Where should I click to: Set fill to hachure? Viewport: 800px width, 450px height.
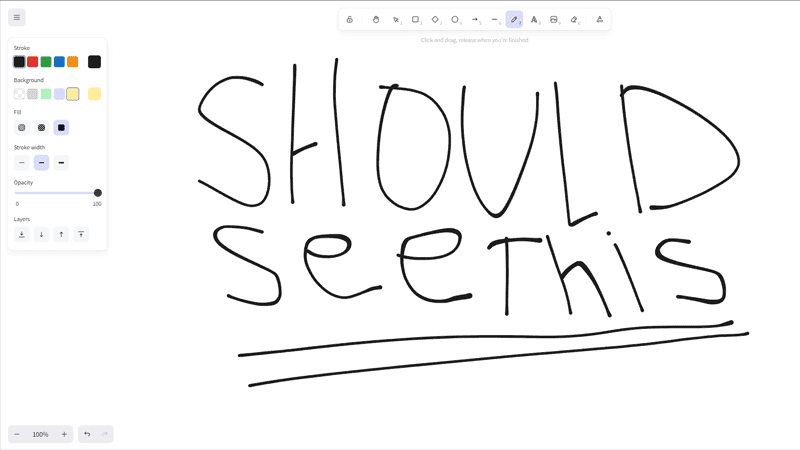(21, 128)
